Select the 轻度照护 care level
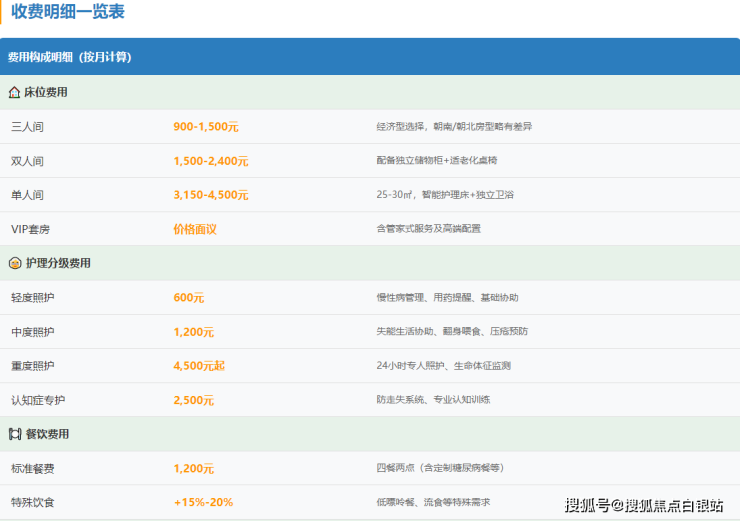The height and width of the screenshot is (521, 740). (x=32, y=298)
